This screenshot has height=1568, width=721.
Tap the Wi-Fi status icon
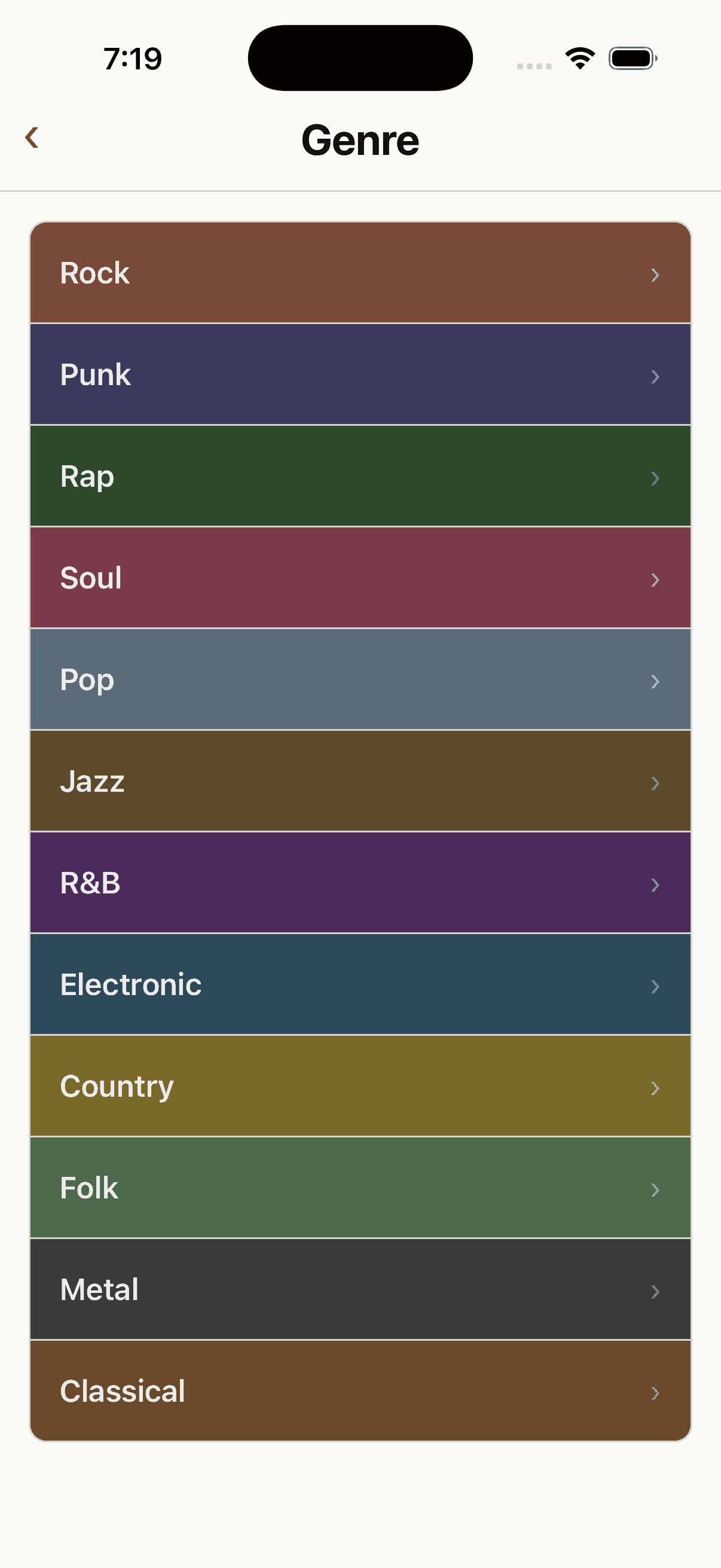coord(580,59)
